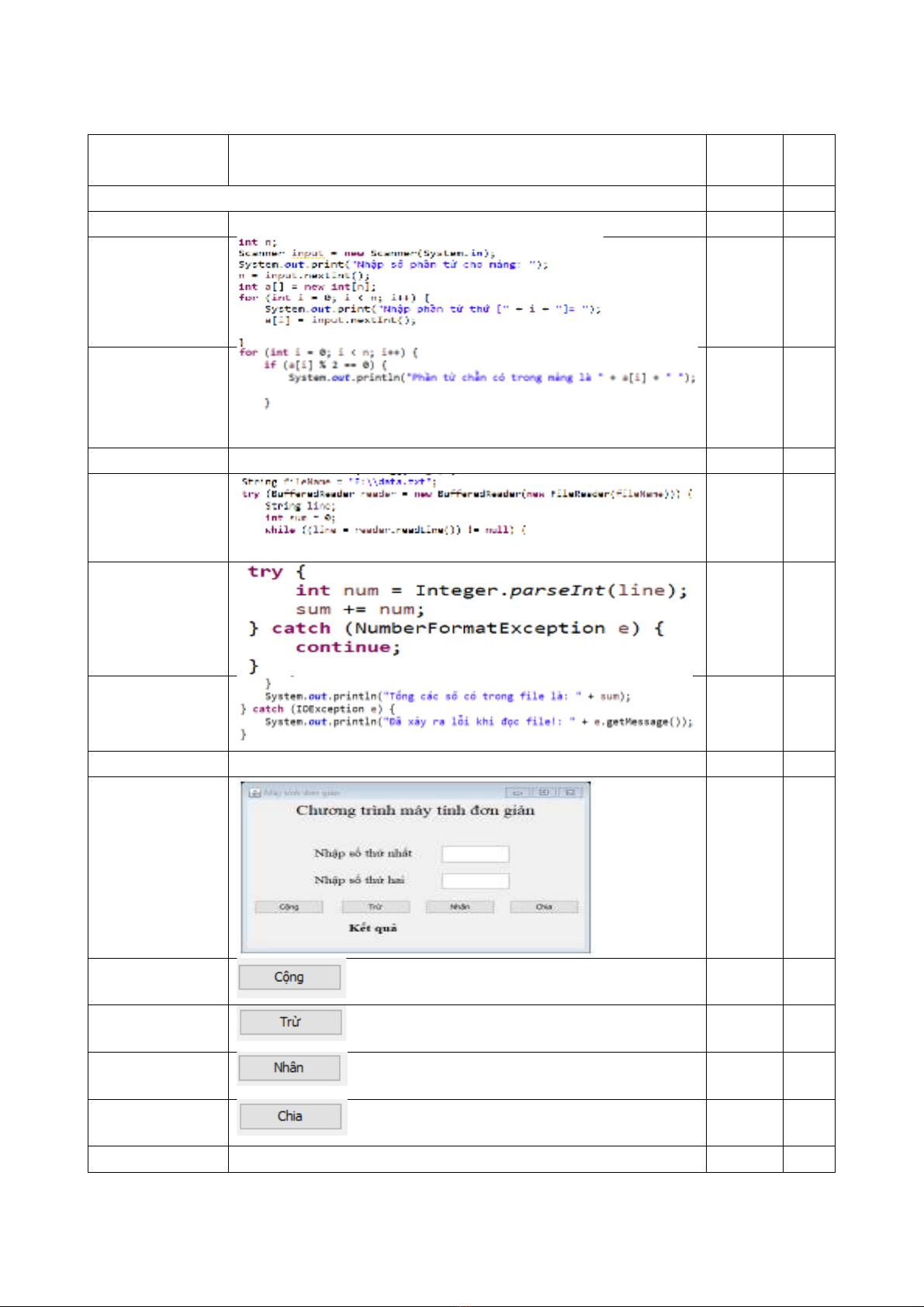Screen dimensions: 924x1307
Task: Click the Cộng button inside the calculator window
Action: click(289, 907)
